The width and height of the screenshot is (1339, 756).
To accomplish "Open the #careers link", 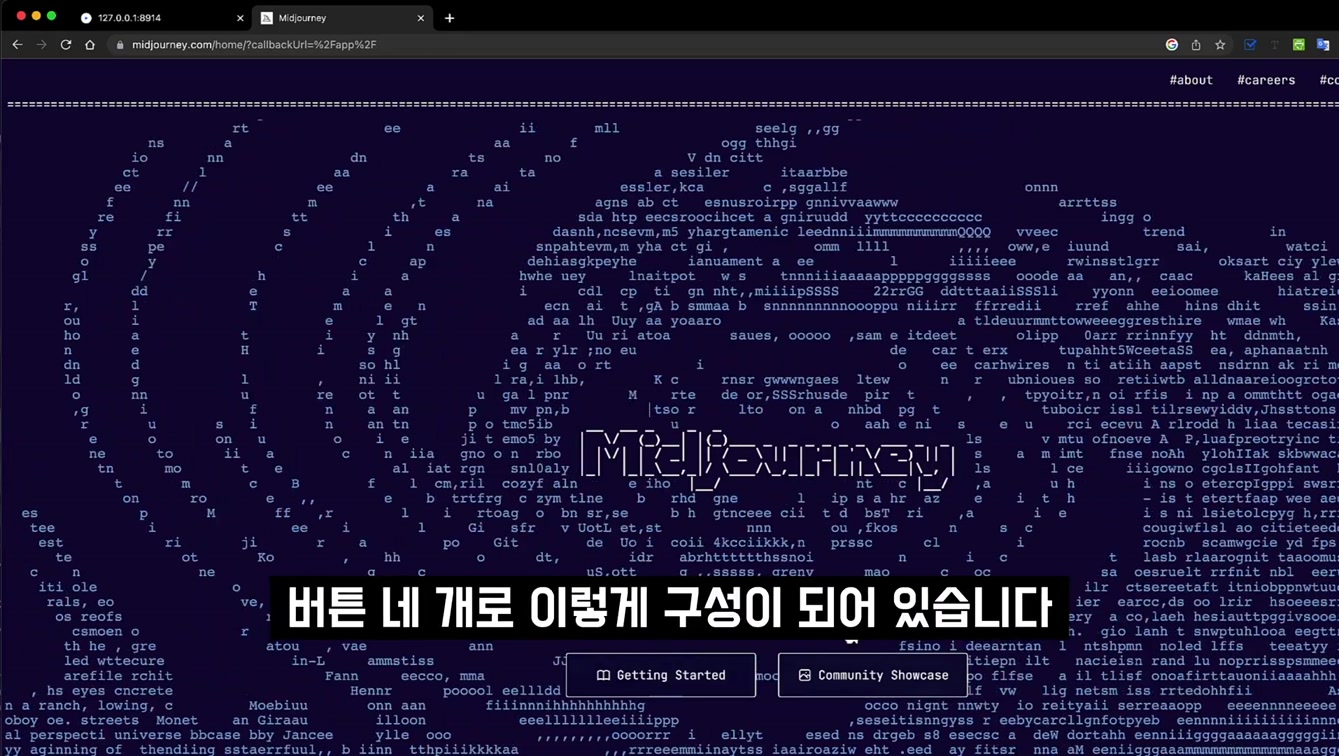I will click(x=1266, y=80).
